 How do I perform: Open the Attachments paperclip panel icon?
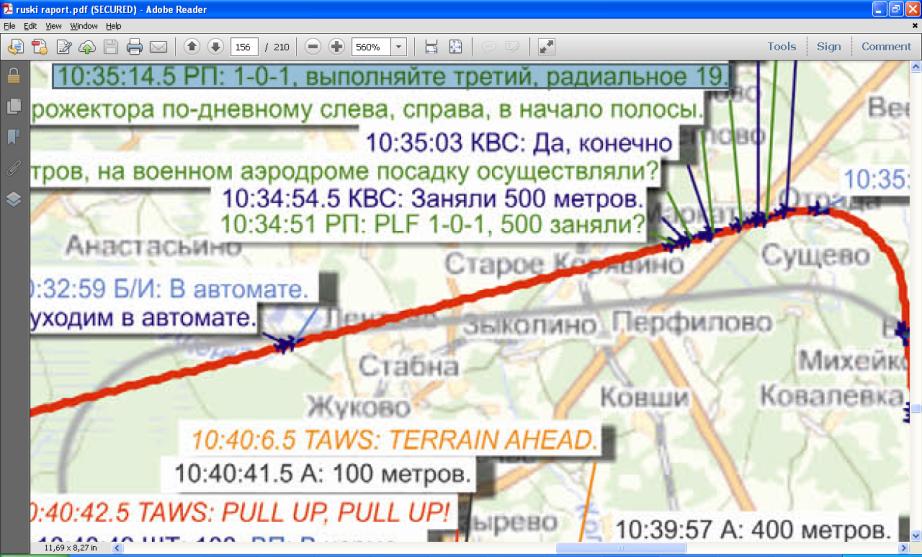tap(14, 168)
